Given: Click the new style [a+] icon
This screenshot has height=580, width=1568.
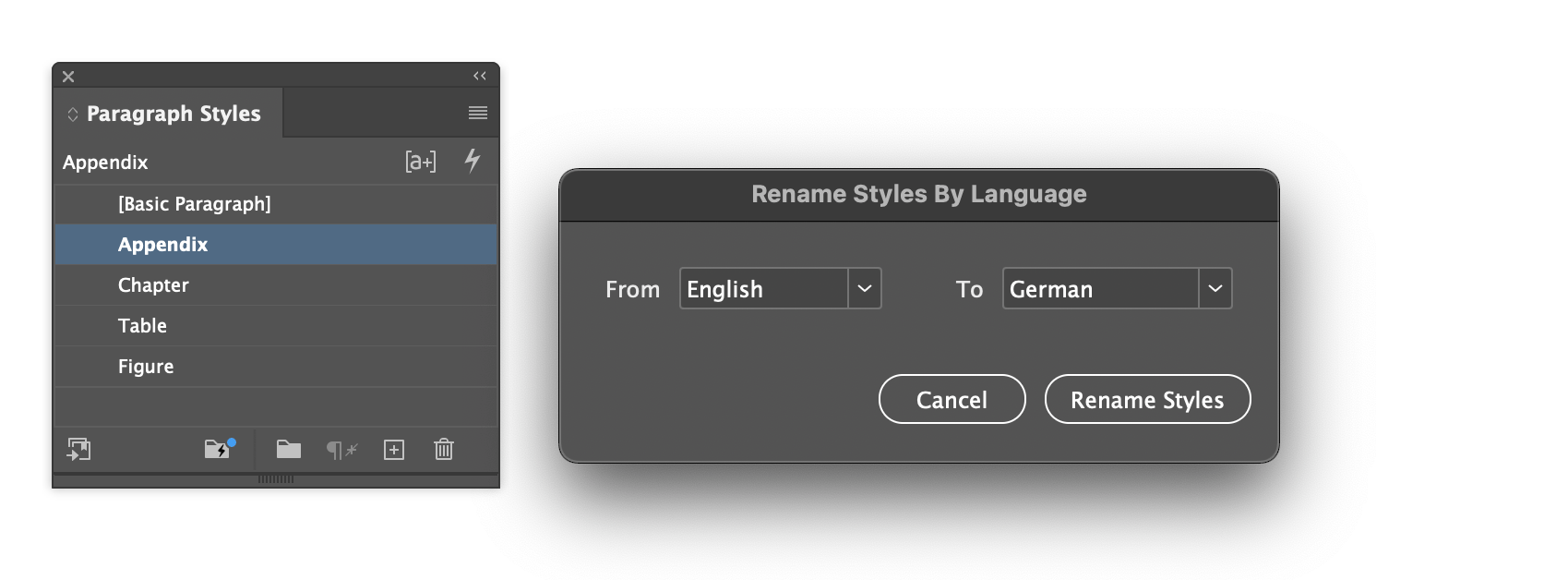Looking at the screenshot, I should (421, 162).
